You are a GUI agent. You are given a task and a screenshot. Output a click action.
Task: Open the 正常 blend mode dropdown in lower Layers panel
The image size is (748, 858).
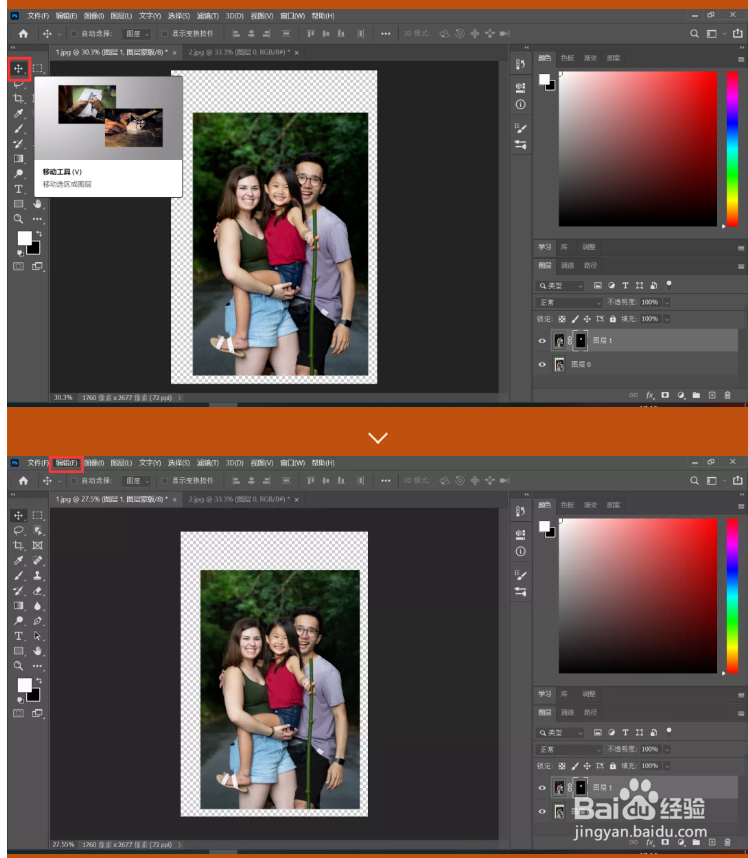(569, 750)
